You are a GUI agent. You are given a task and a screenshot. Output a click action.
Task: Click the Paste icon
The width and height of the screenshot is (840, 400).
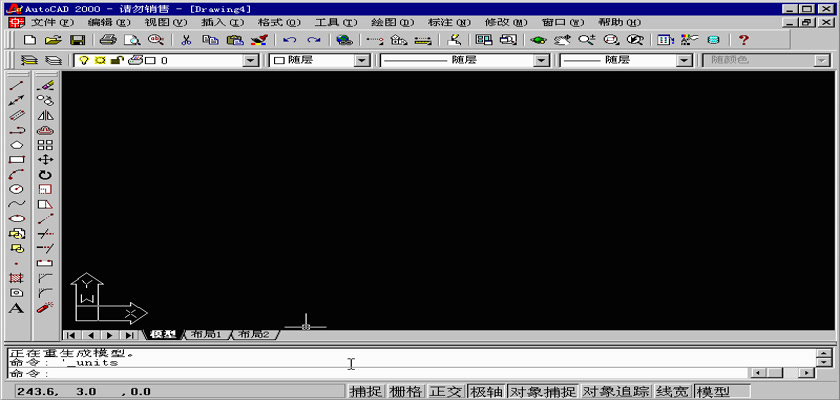(x=235, y=40)
